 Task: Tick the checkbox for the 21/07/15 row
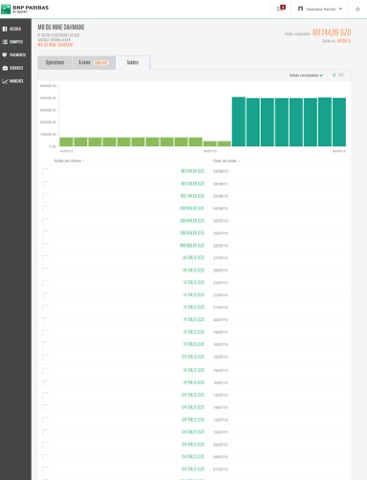click(45, 307)
